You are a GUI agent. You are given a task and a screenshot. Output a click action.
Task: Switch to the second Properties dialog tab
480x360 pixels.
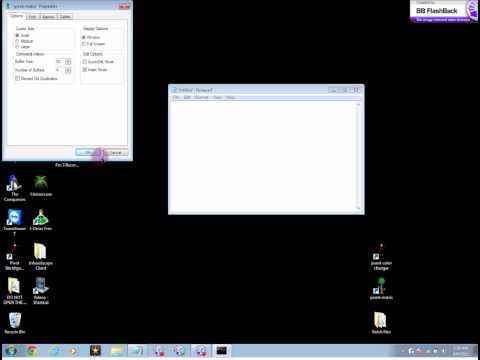coord(32,17)
